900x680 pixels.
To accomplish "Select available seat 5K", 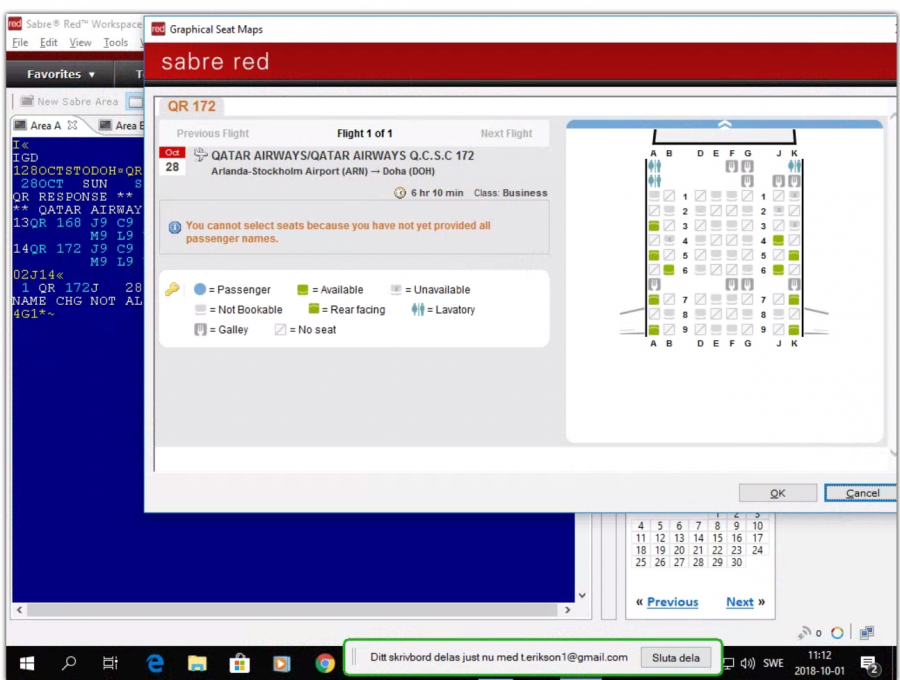I will pyautogui.click(x=794, y=256).
